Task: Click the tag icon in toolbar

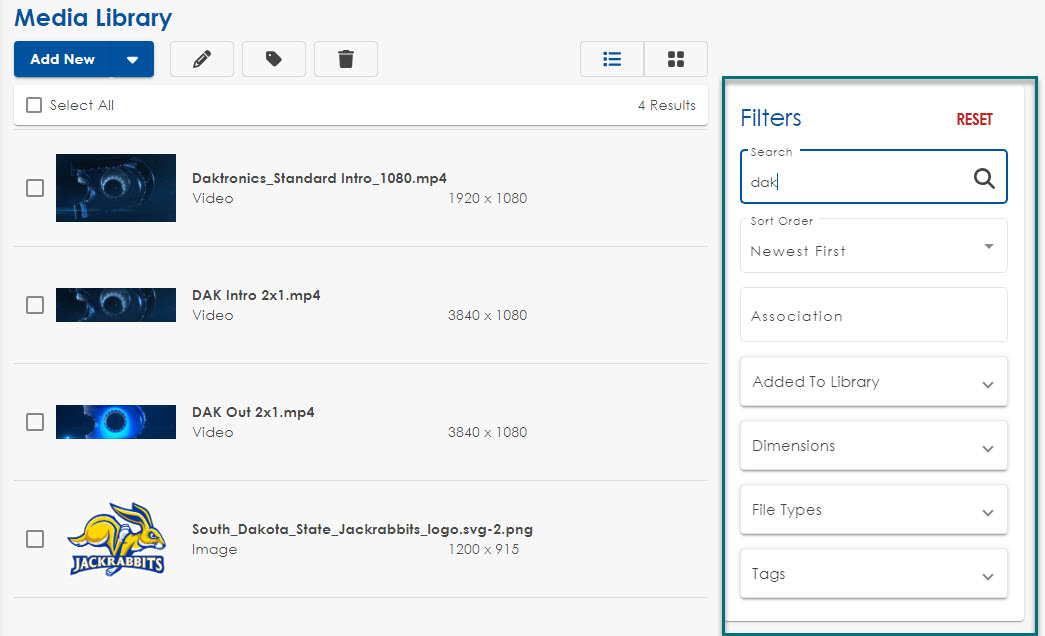Action: [x=273, y=59]
